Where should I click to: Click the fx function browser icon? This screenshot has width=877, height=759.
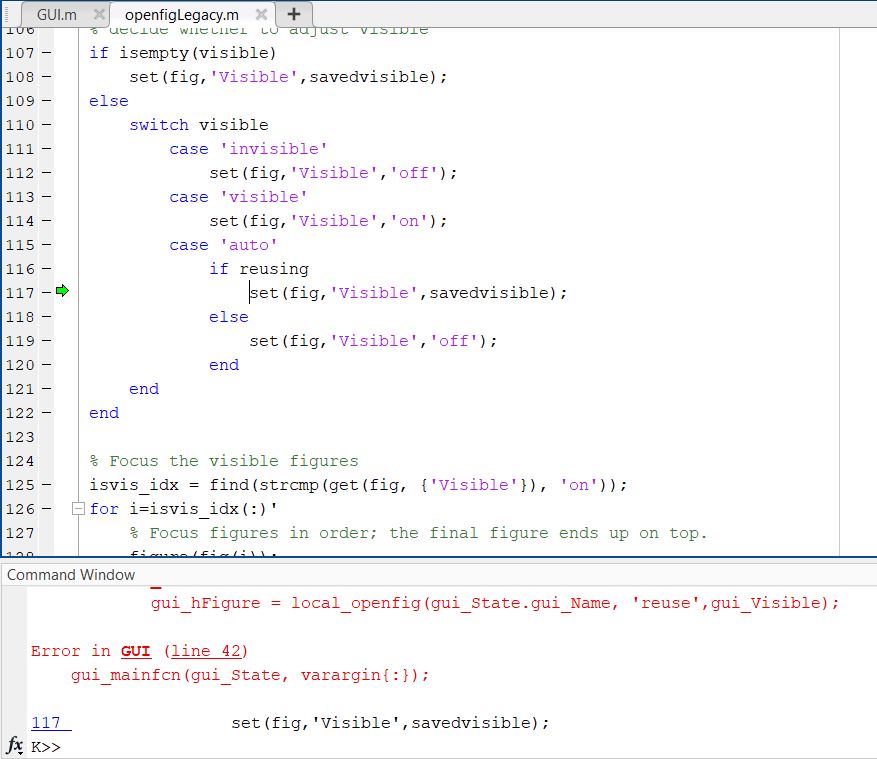15,746
